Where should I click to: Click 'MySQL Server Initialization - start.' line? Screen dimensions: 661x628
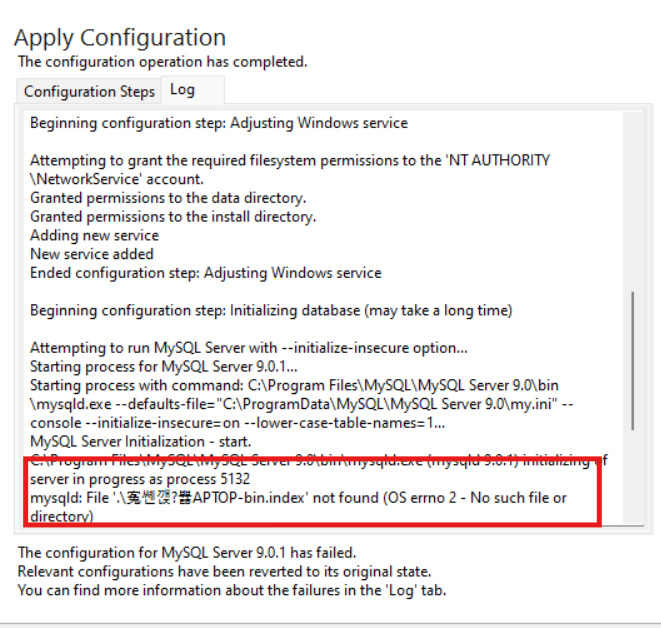(x=140, y=442)
